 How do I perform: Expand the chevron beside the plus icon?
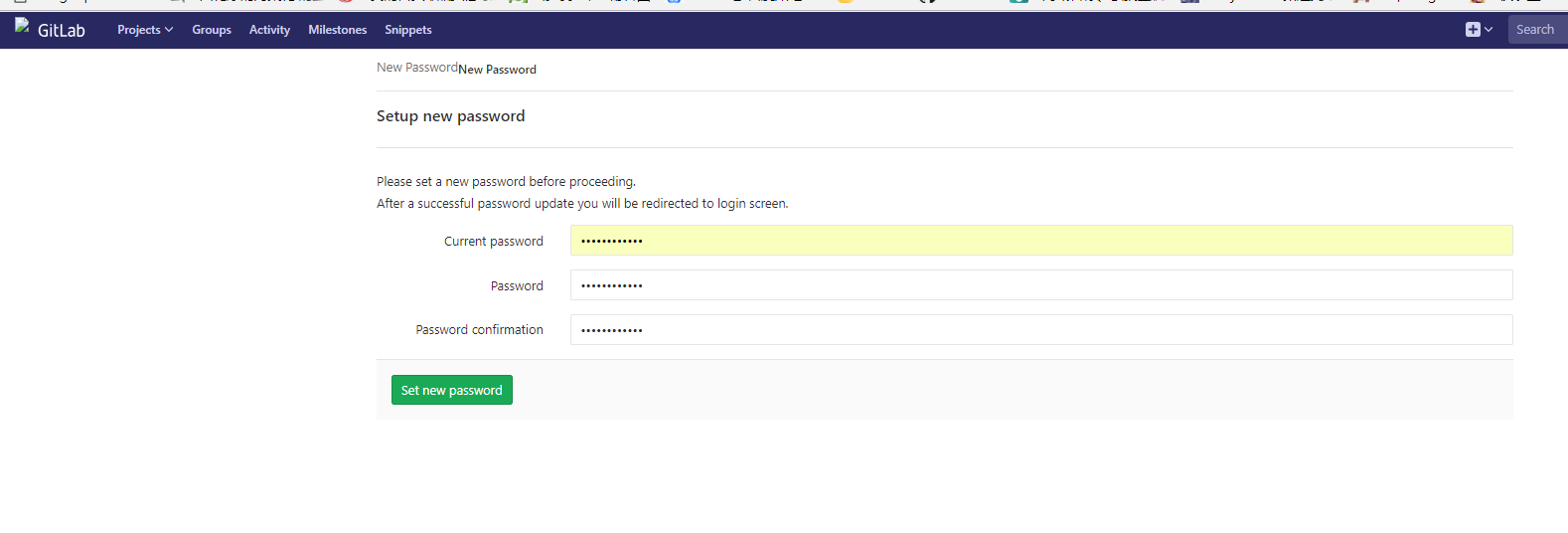[x=1489, y=30]
